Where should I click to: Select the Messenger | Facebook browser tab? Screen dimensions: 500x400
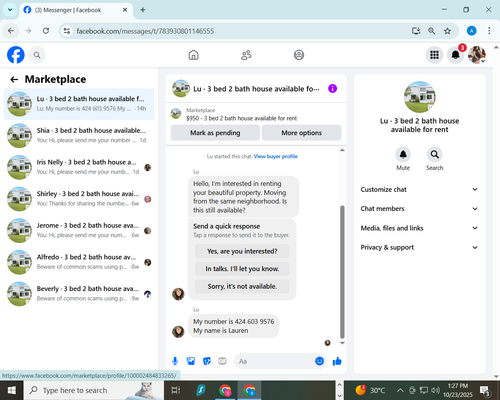pos(76,10)
